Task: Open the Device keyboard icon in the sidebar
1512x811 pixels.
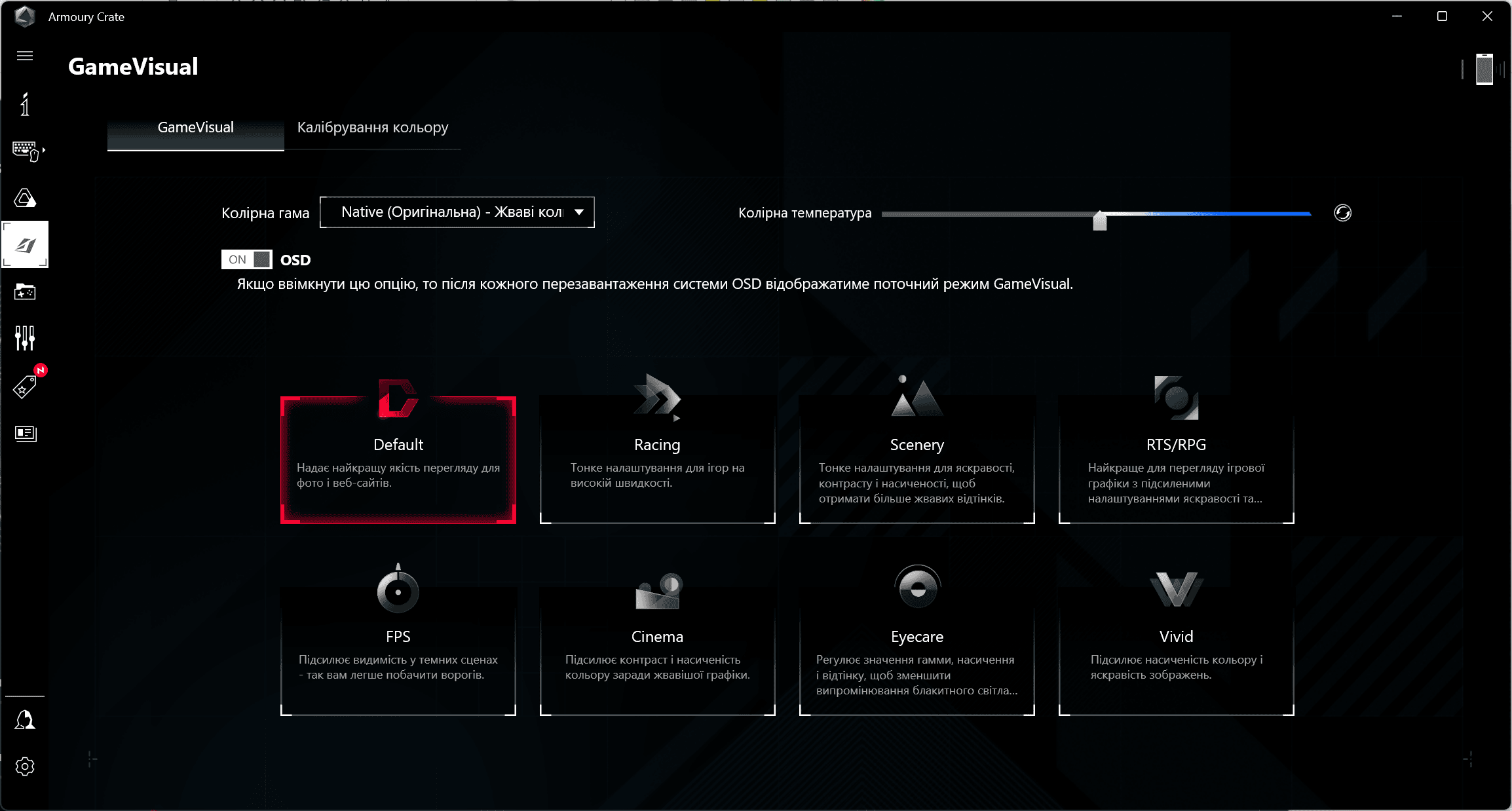Action: click(26, 151)
